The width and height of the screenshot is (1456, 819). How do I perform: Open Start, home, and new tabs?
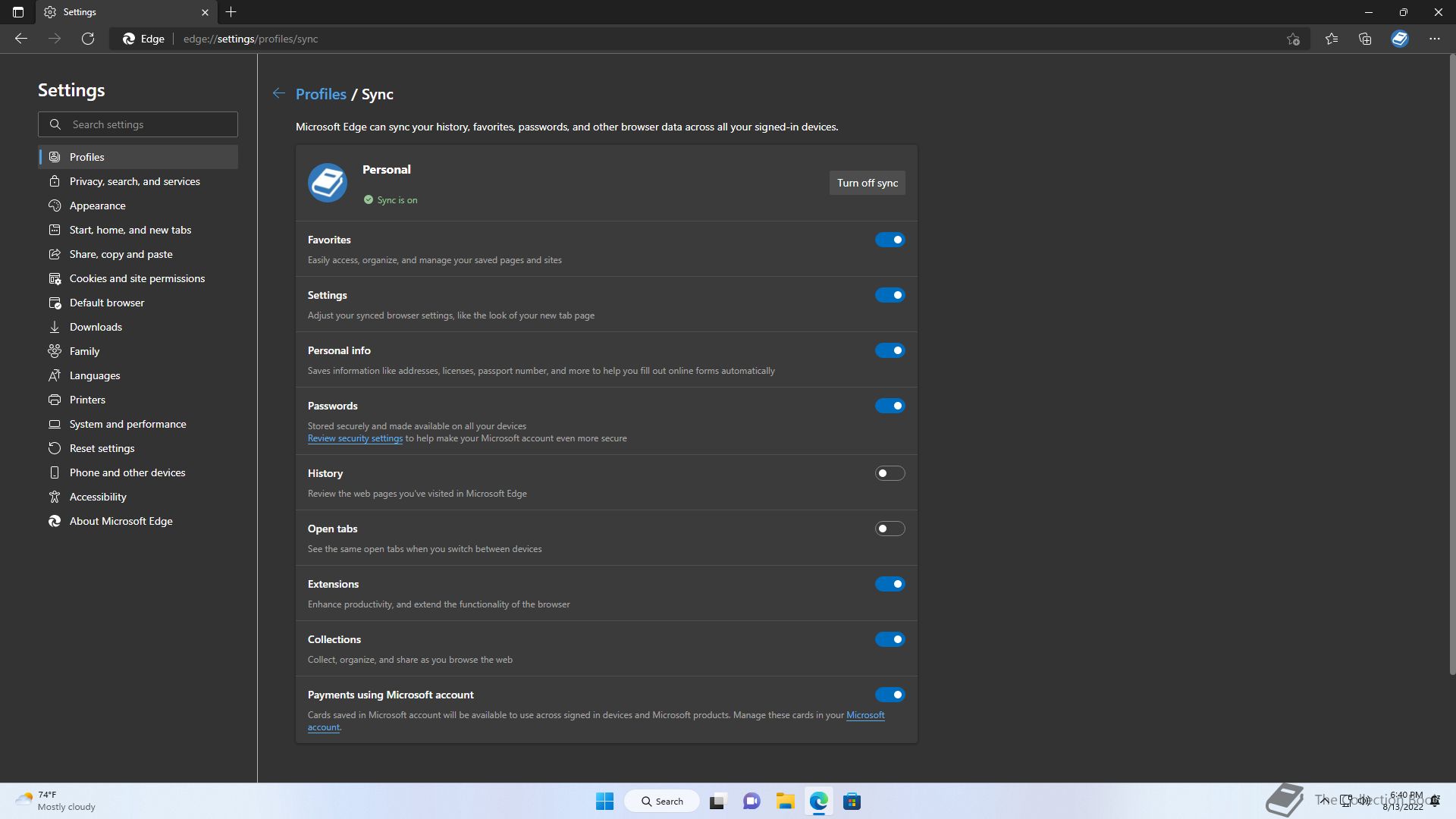pyautogui.click(x=138, y=230)
